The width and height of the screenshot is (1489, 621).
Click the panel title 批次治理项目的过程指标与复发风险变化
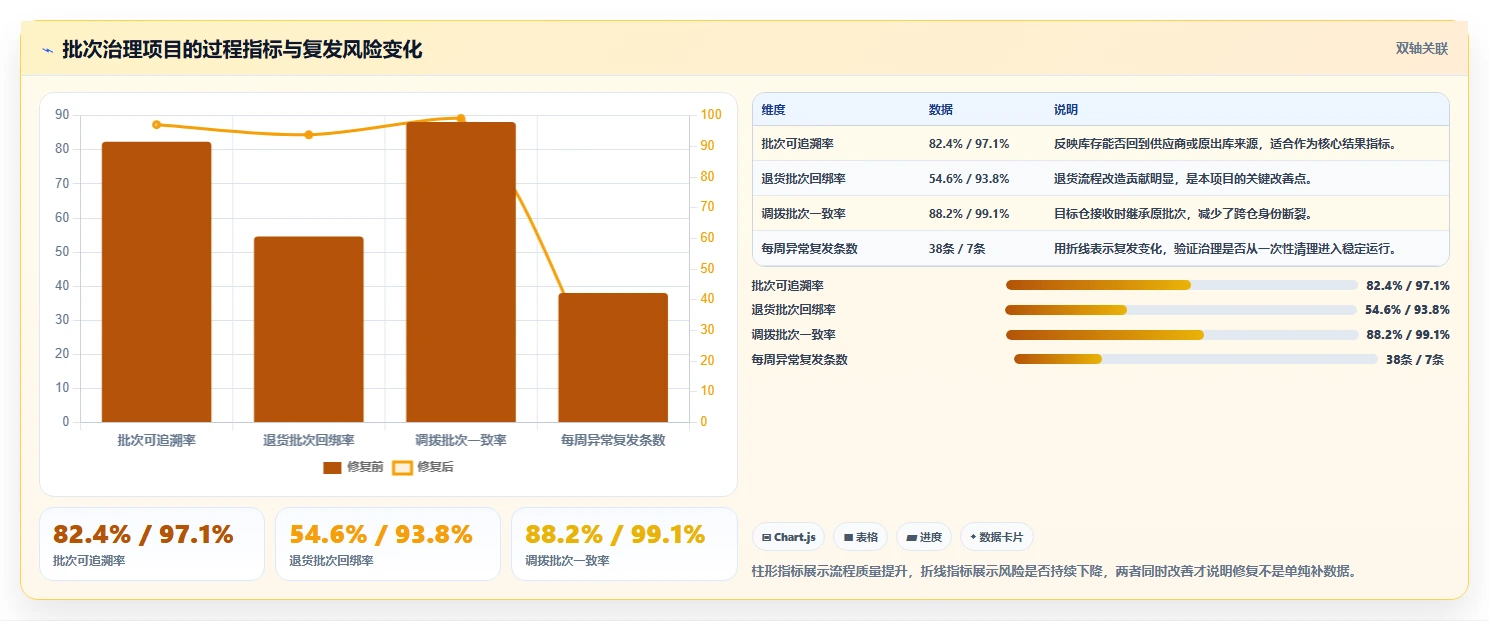click(242, 50)
